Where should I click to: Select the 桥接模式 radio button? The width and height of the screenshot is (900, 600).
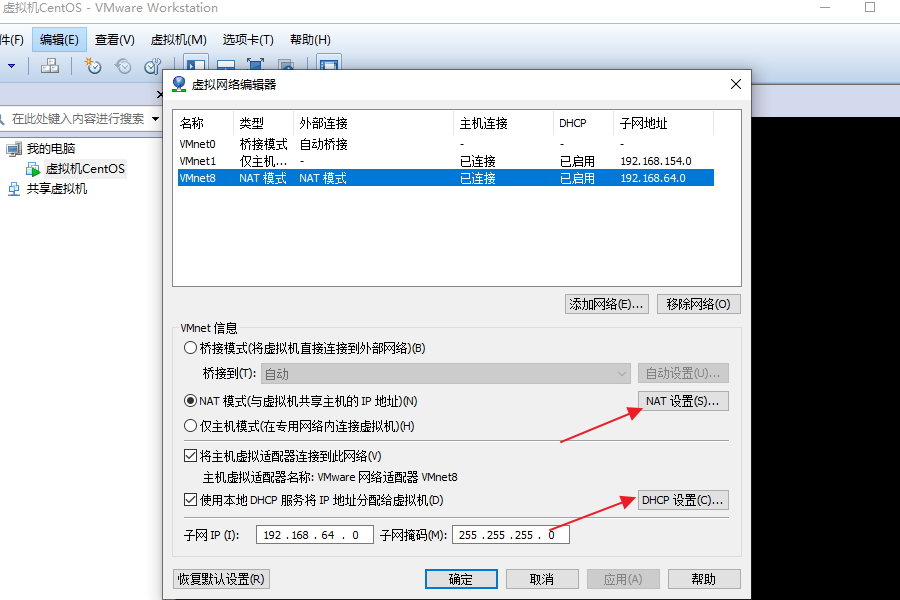pos(189,347)
